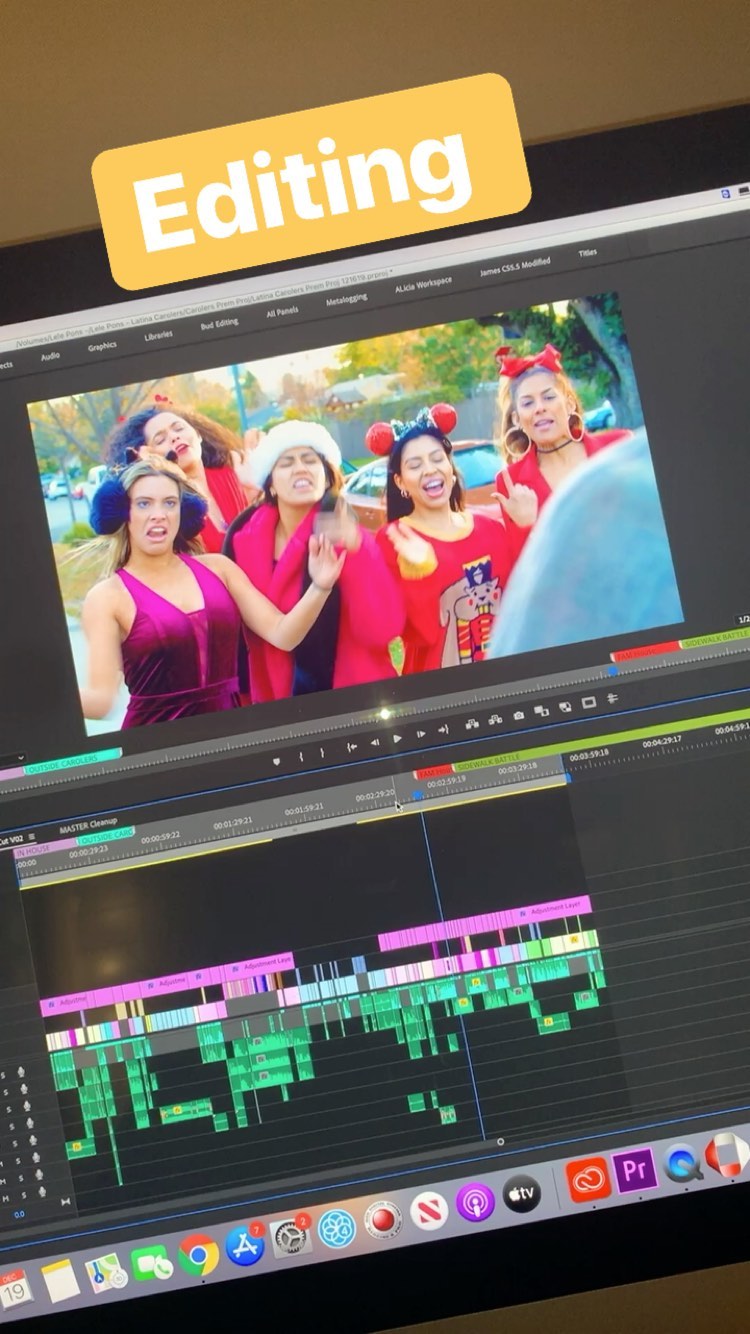This screenshot has width=750, height=1334.
Task: Open the News app from the Dock
Action: 429,1210
